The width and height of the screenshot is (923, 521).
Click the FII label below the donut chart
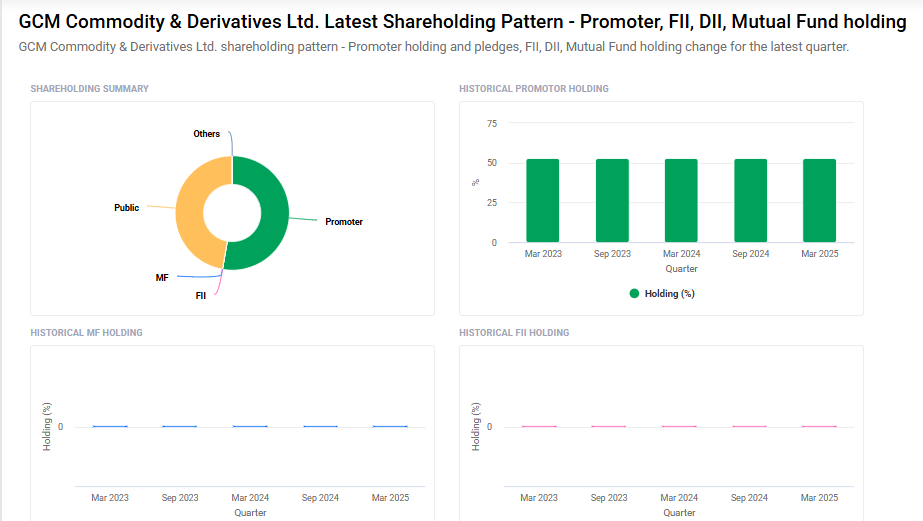pyautogui.click(x=201, y=296)
